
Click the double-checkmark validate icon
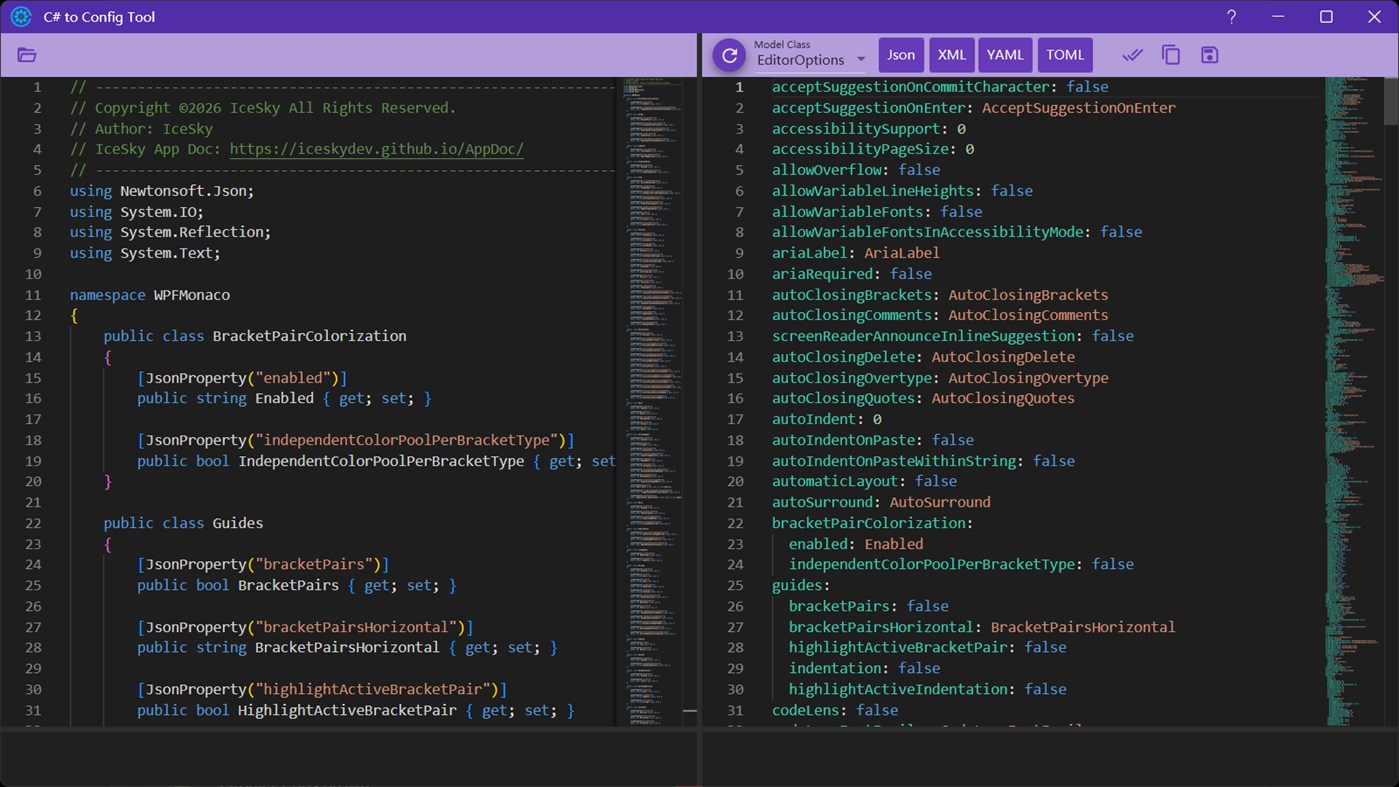pos(1132,55)
